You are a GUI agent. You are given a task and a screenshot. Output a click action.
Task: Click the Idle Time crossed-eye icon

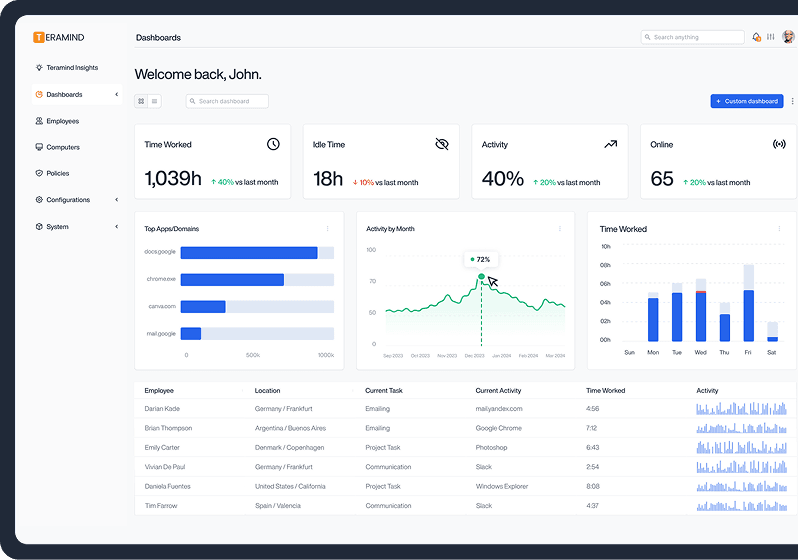442,144
